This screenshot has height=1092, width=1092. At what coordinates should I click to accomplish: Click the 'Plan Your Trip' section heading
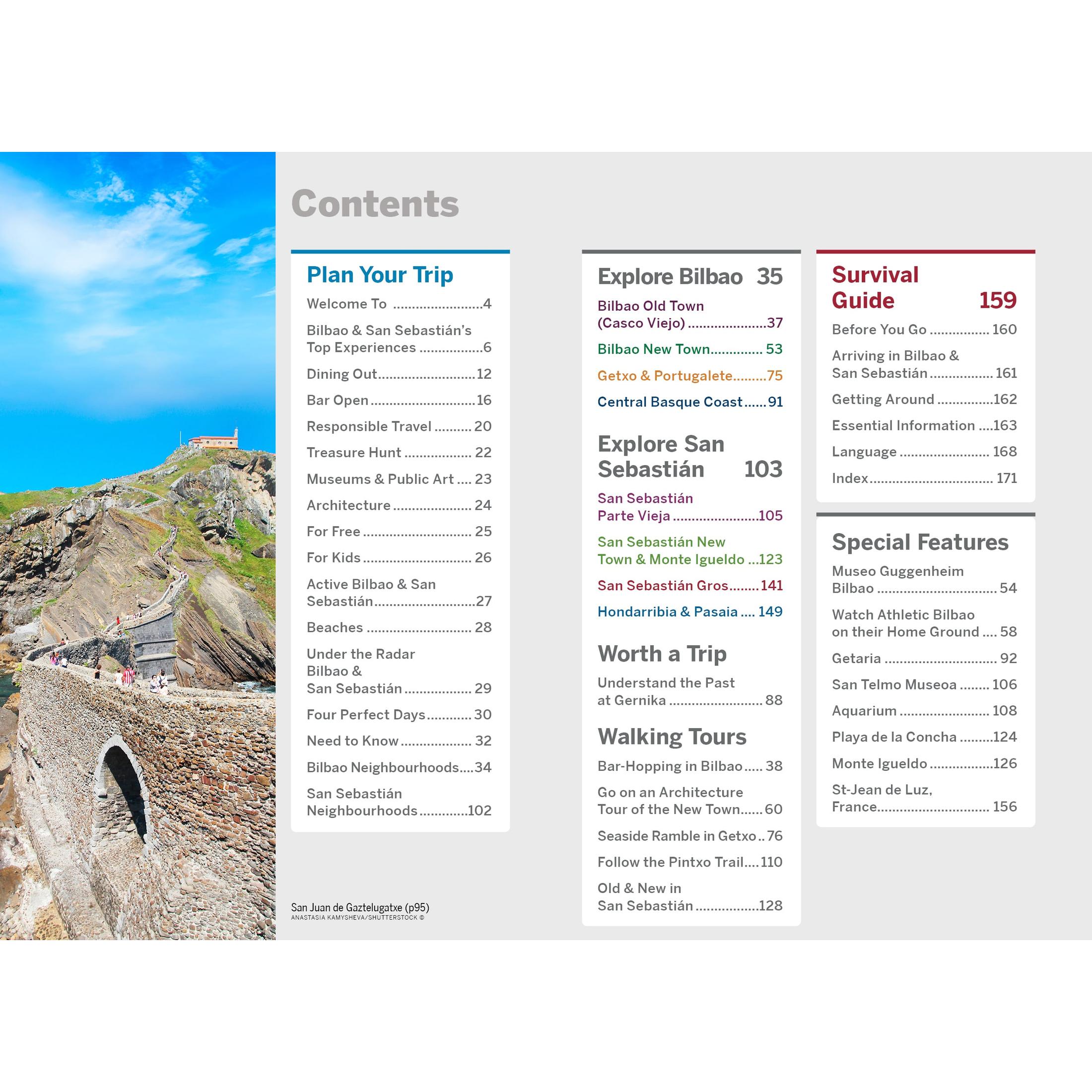[x=380, y=274]
